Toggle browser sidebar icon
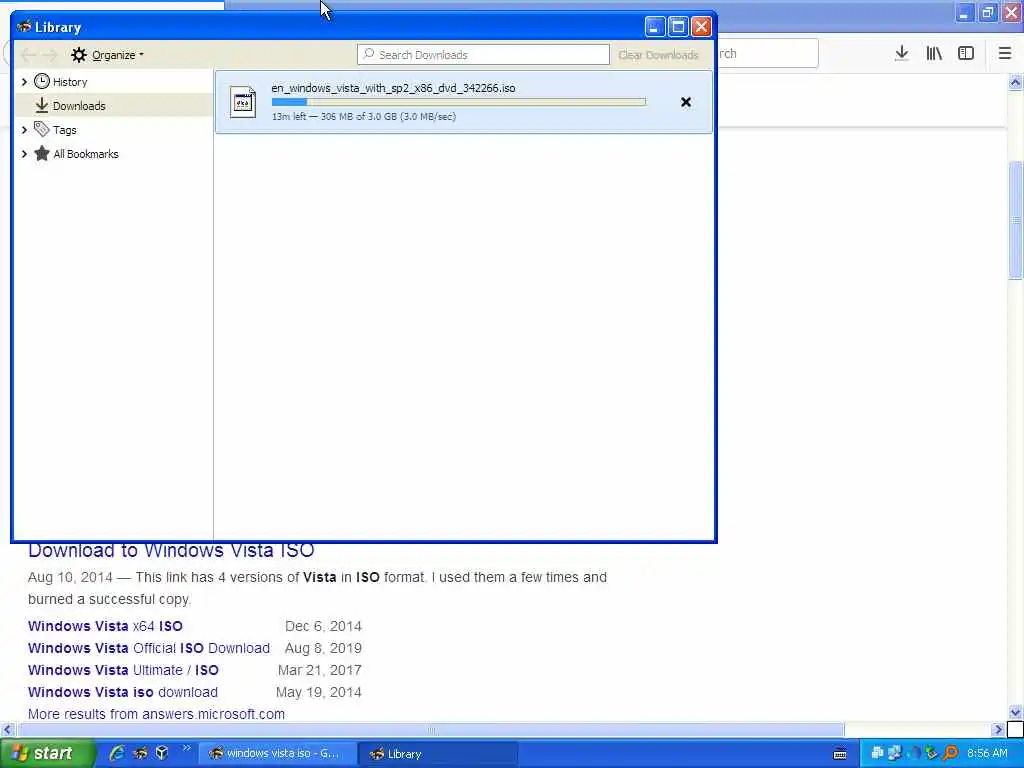The width and height of the screenshot is (1024, 768). tap(966, 54)
